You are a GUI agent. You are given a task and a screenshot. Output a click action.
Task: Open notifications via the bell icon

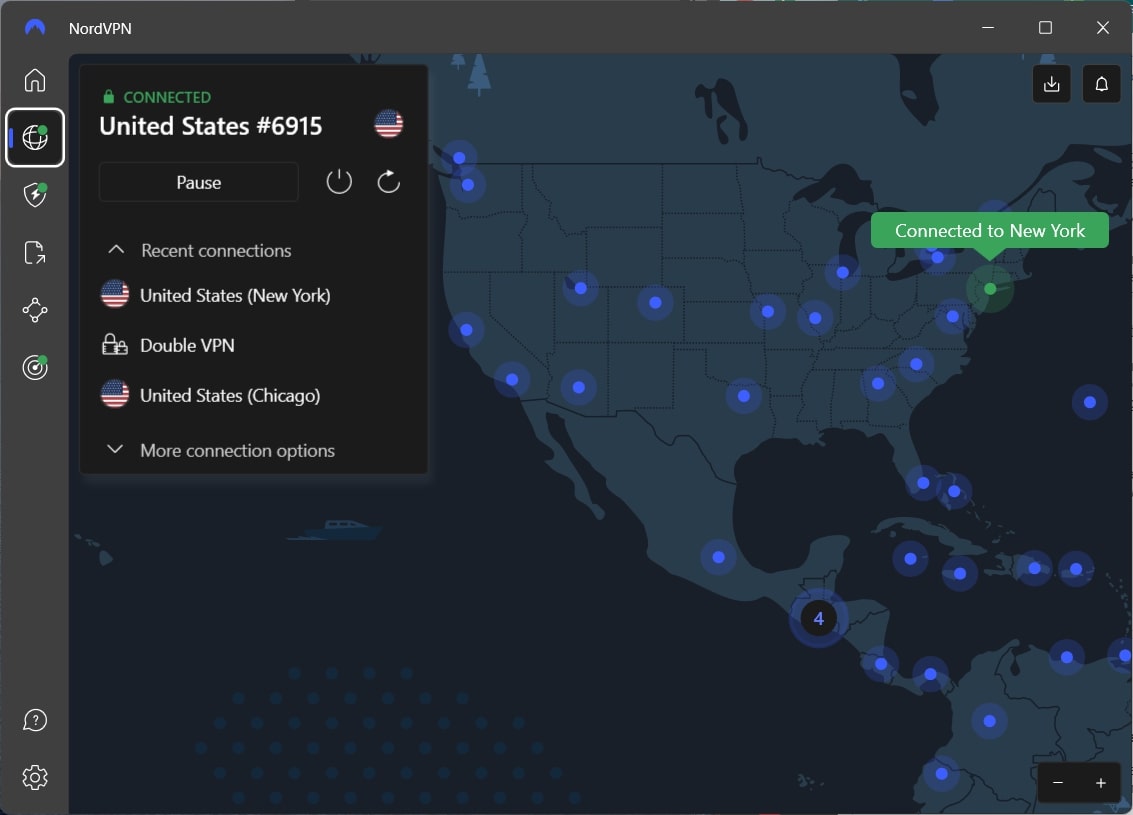pos(1101,84)
